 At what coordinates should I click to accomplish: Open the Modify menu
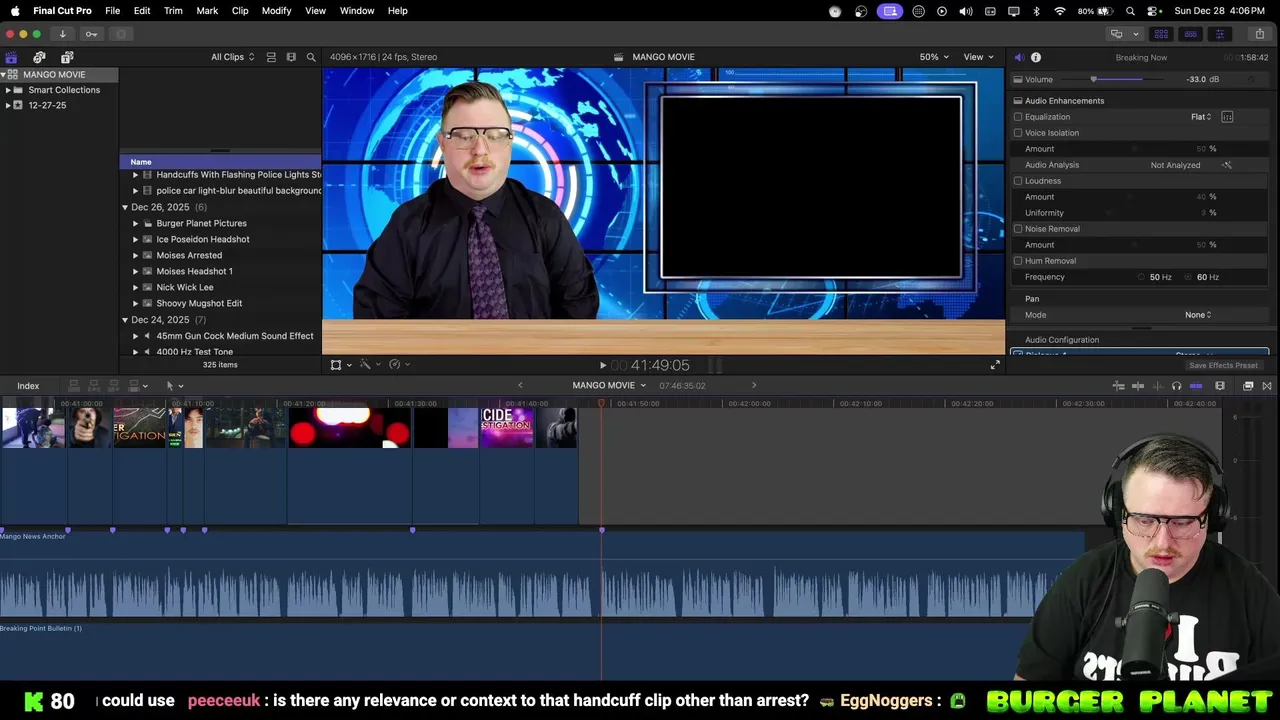coord(277,11)
